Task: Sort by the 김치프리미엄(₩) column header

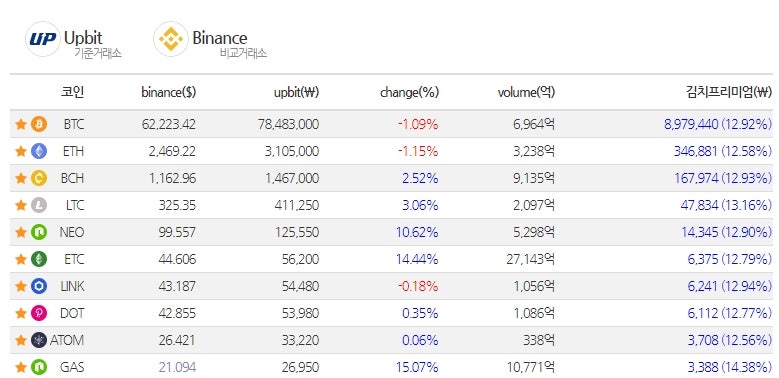Action: (x=729, y=92)
